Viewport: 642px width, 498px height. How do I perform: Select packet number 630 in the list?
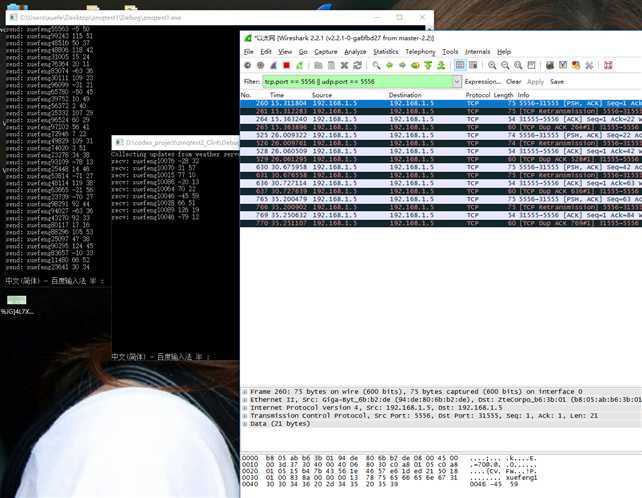[441, 168]
